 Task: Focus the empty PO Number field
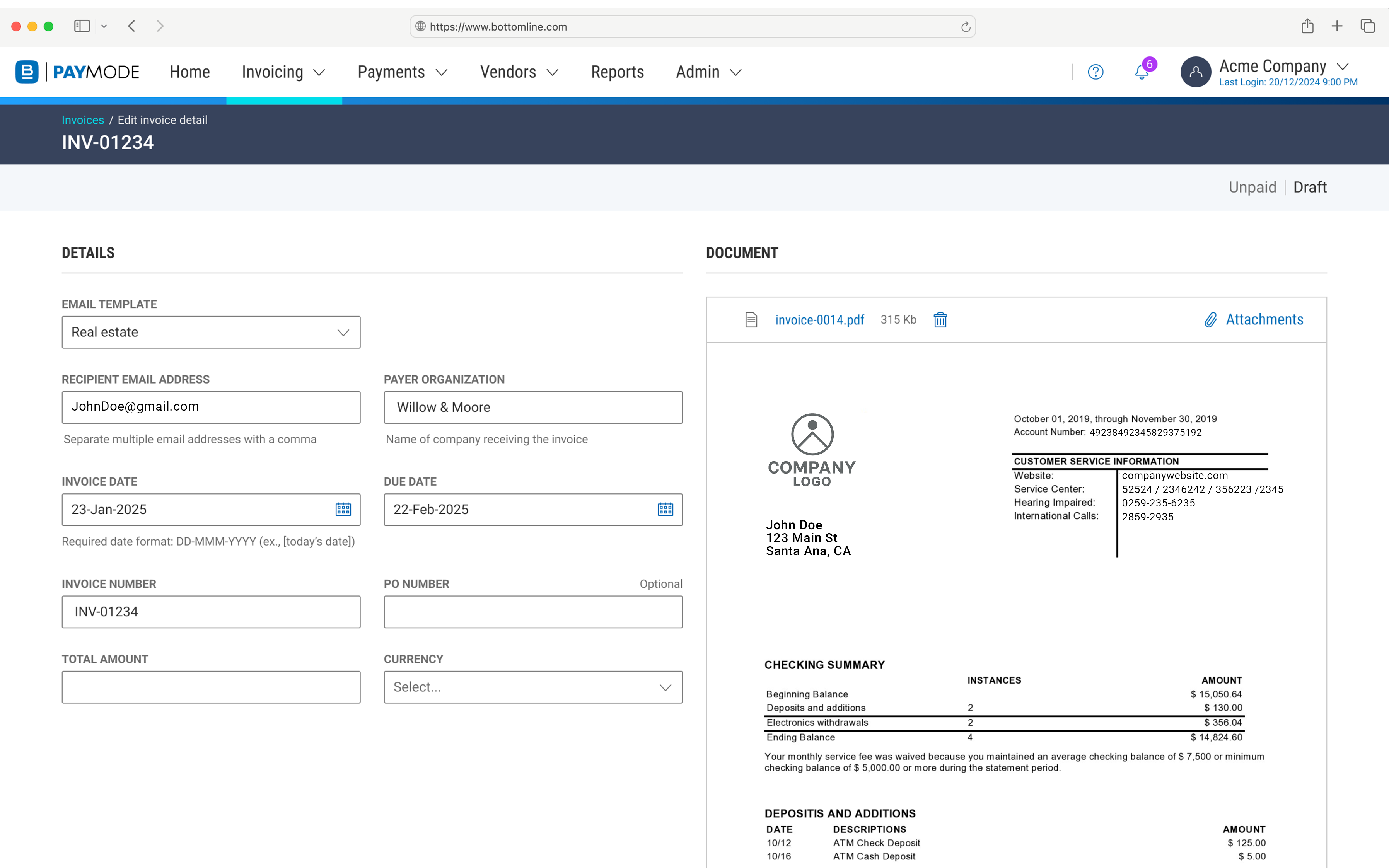click(x=532, y=612)
